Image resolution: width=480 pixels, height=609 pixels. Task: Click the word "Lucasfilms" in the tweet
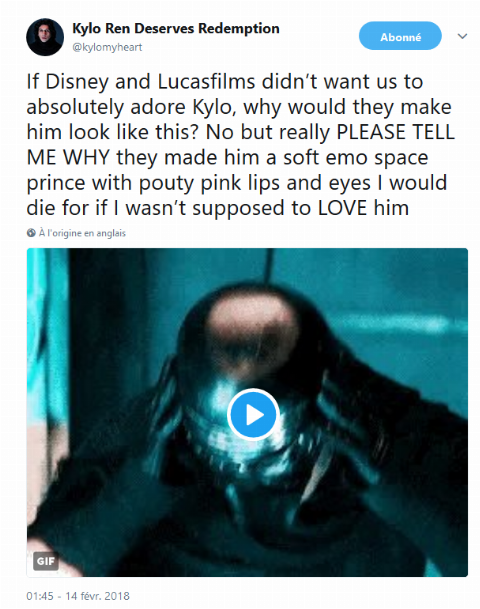[206, 82]
